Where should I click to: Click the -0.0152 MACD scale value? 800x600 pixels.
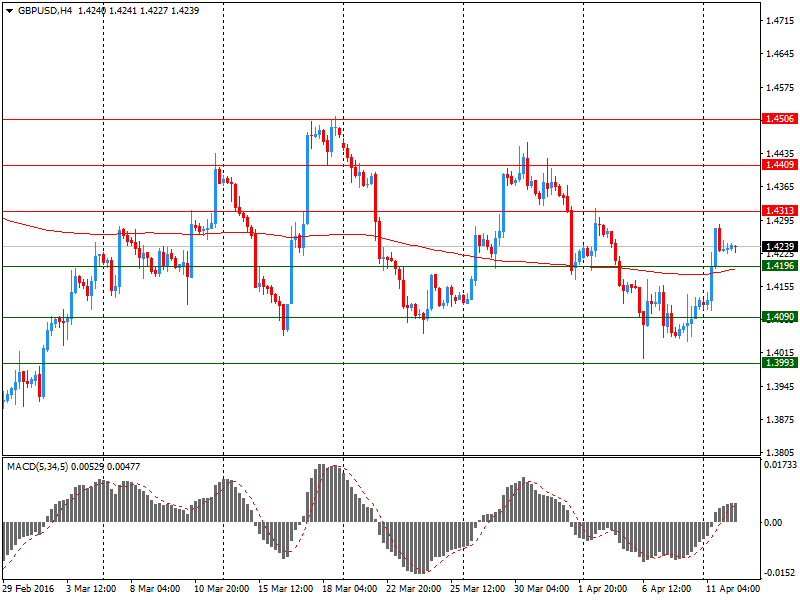click(780, 572)
